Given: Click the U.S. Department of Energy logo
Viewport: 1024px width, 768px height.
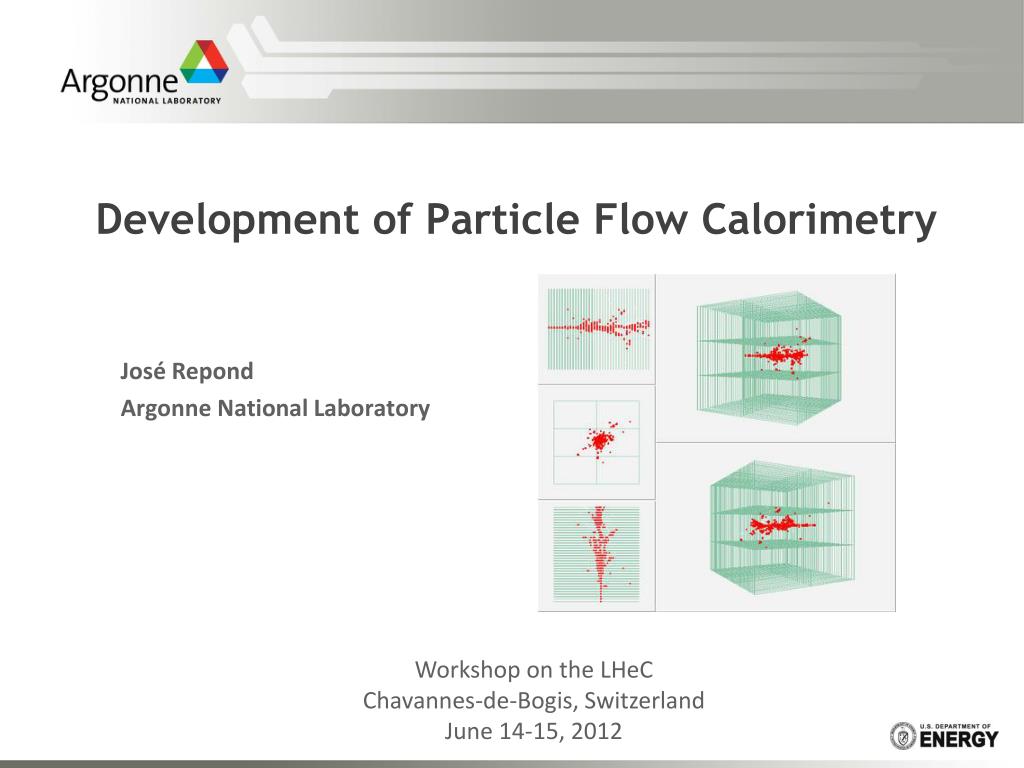Looking at the screenshot, I should tap(944, 736).
